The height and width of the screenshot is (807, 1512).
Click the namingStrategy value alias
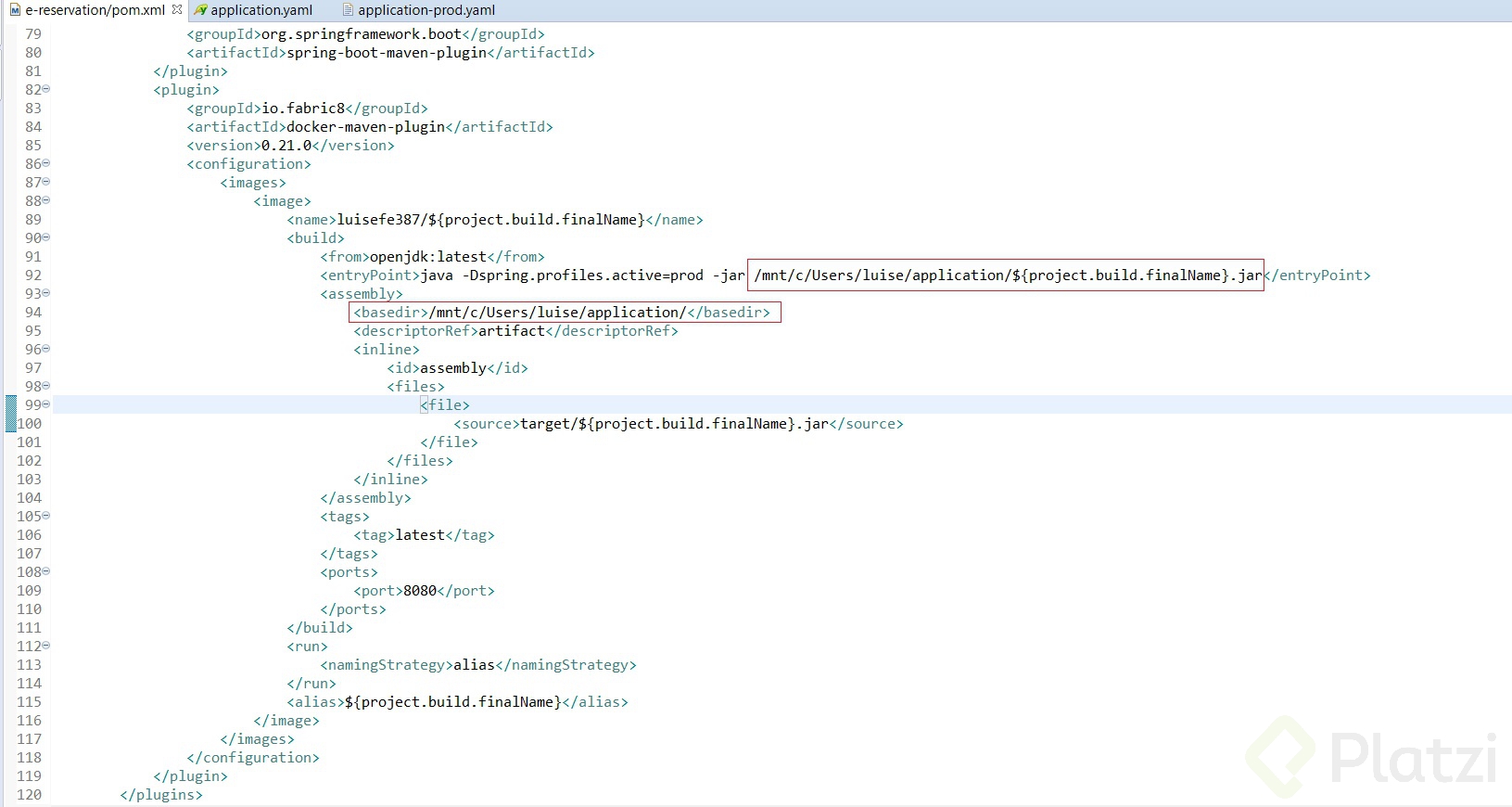(474, 665)
